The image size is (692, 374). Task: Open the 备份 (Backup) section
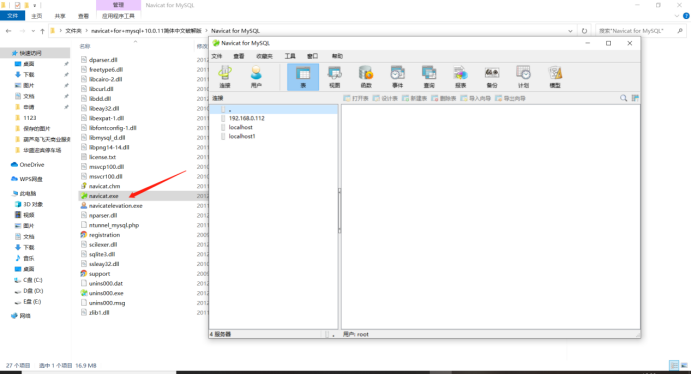pyautogui.click(x=492, y=77)
